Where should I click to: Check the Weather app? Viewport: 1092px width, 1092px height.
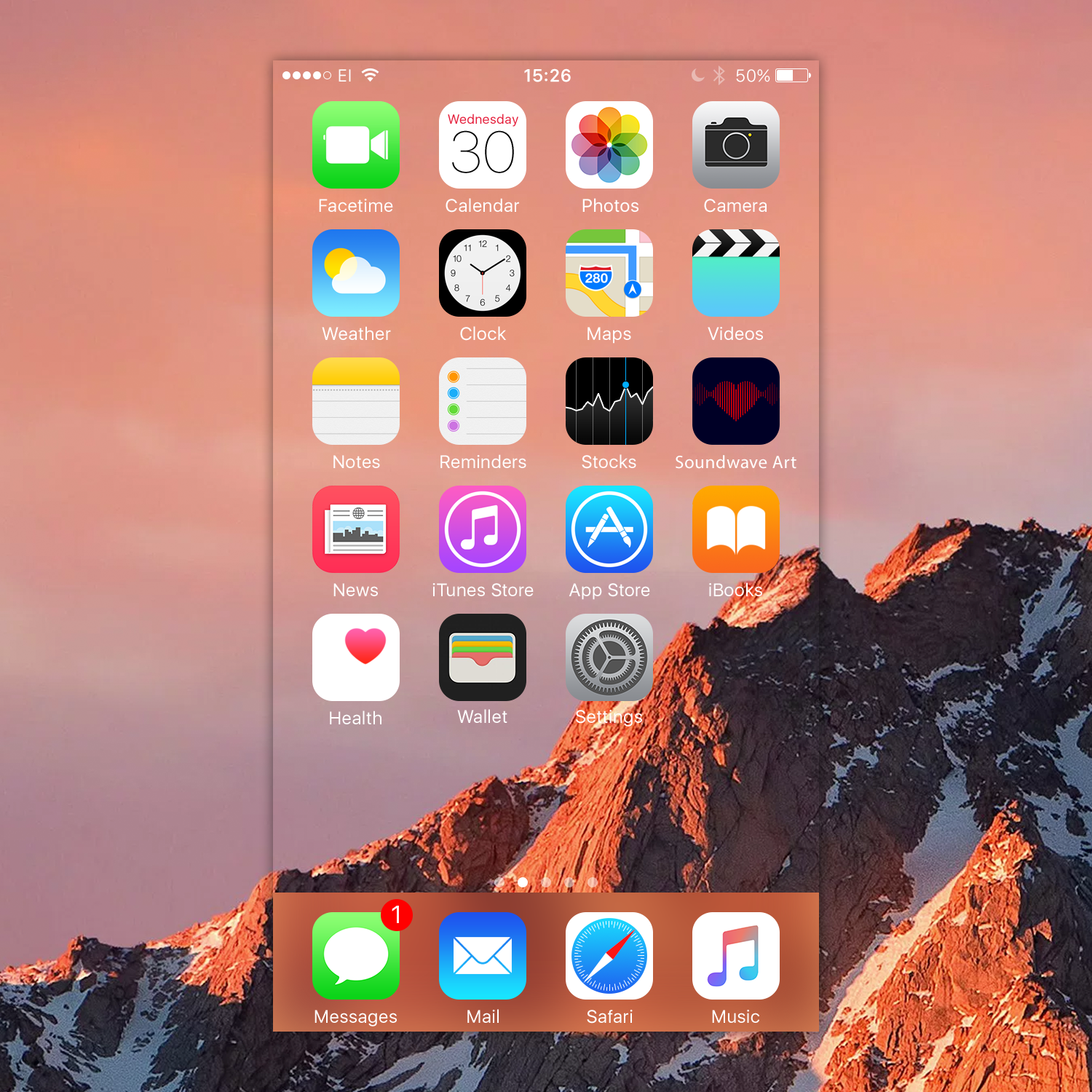pyautogui.click(x=356, y=273)
